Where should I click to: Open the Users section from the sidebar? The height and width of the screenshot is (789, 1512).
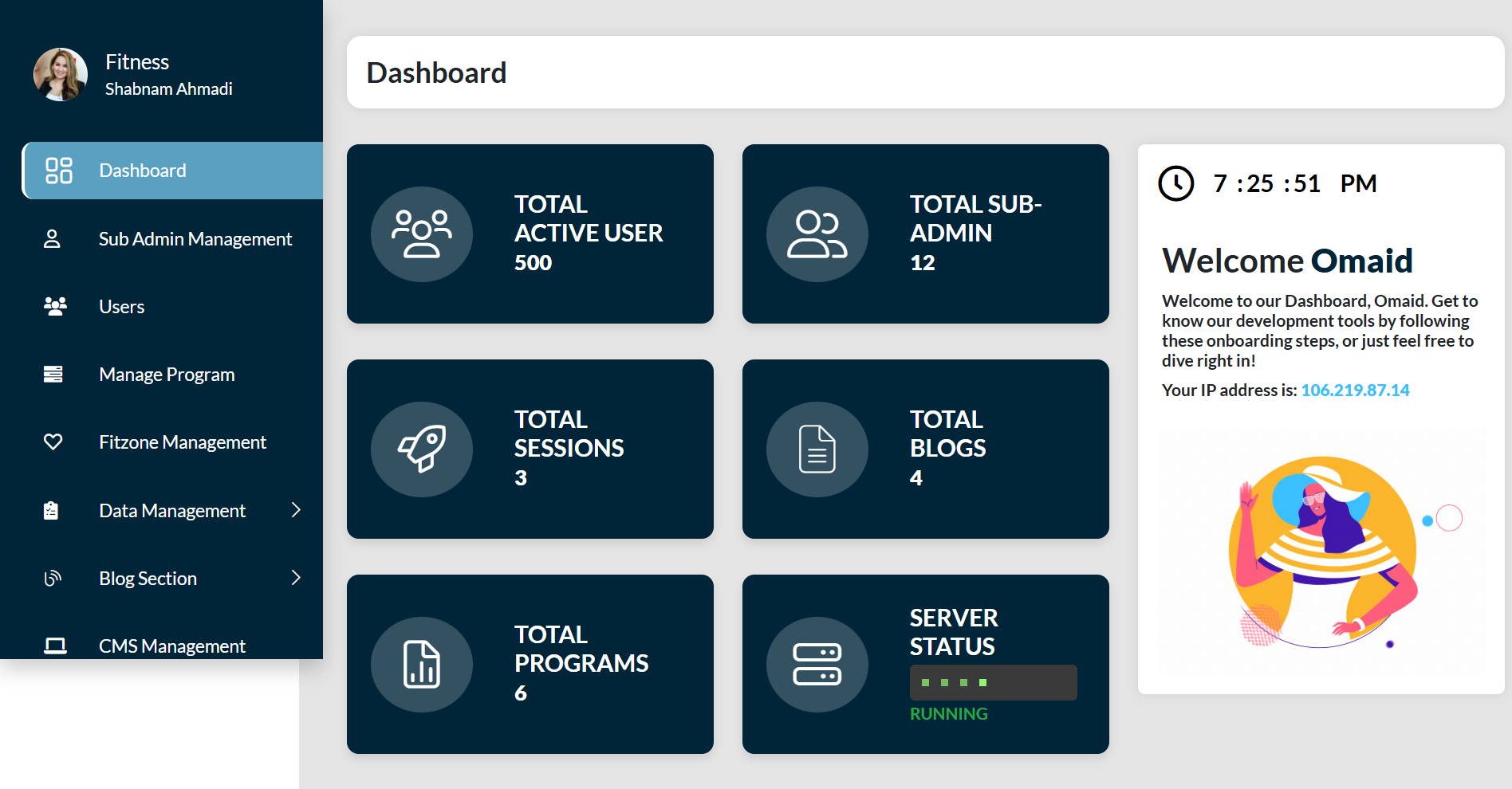pyautogui.click(x=121, y=305)
